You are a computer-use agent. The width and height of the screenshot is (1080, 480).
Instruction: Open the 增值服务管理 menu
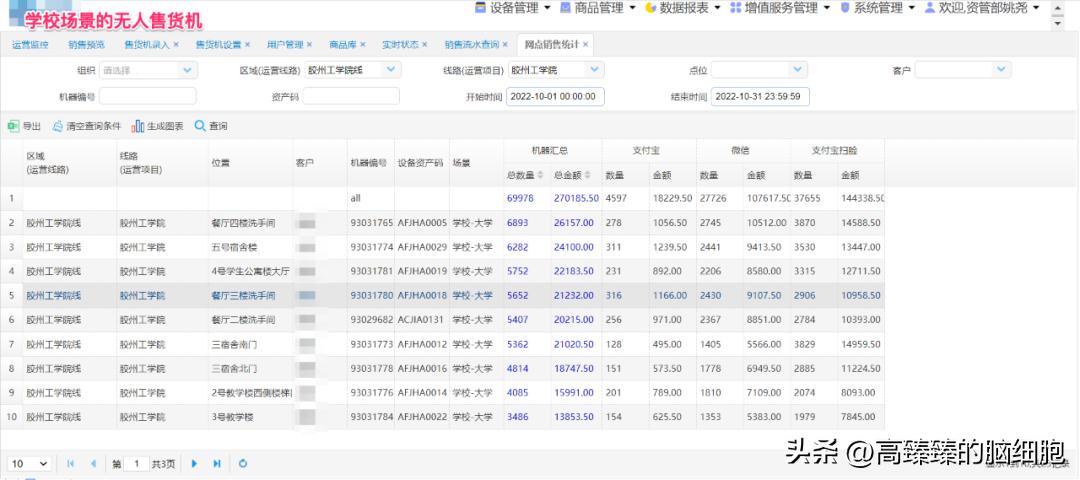(780, 8)
